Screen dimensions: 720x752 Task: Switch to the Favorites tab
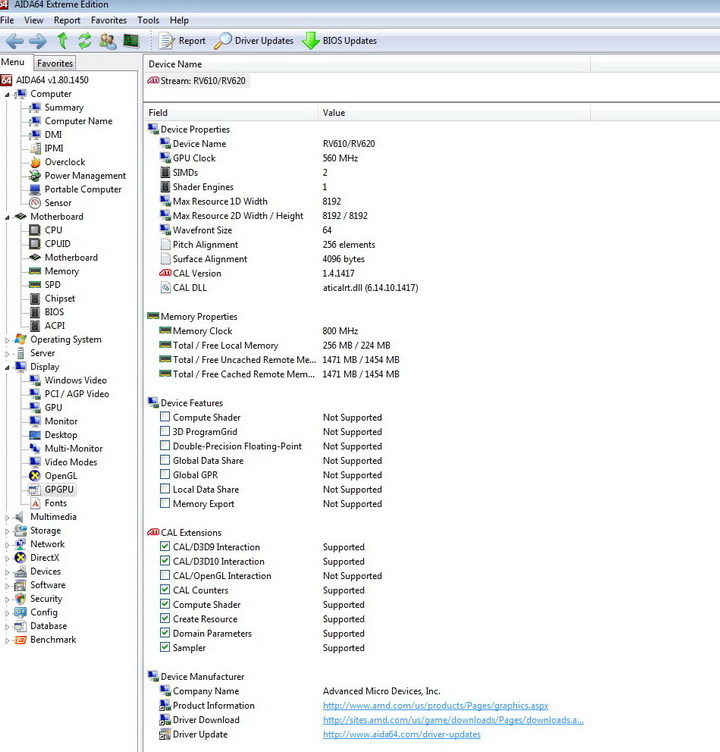[55, 63]
